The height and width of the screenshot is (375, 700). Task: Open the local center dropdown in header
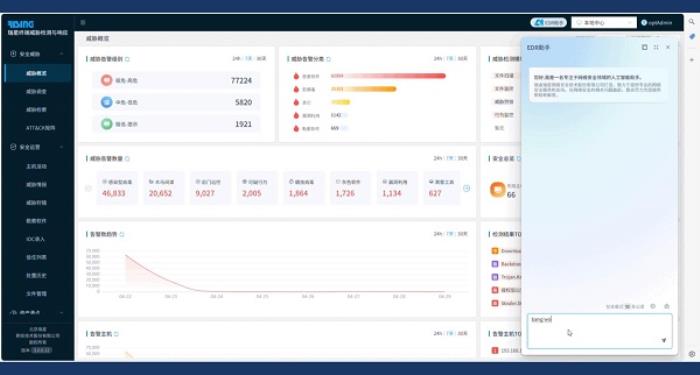tap(604, 22)
